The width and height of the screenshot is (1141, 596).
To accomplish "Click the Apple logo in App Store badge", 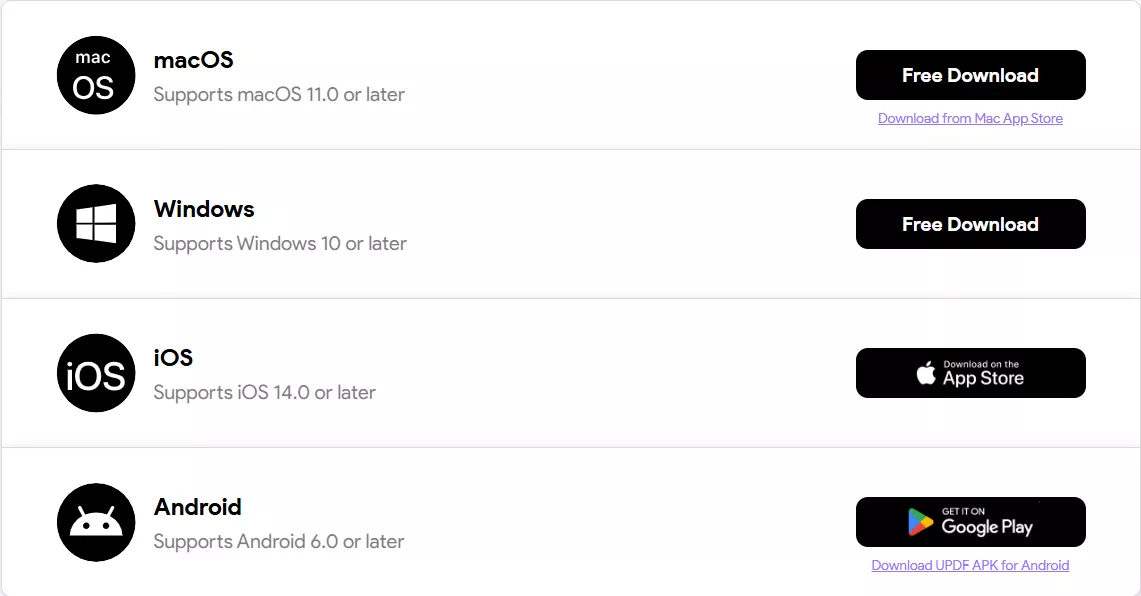I will coord(926,373).
